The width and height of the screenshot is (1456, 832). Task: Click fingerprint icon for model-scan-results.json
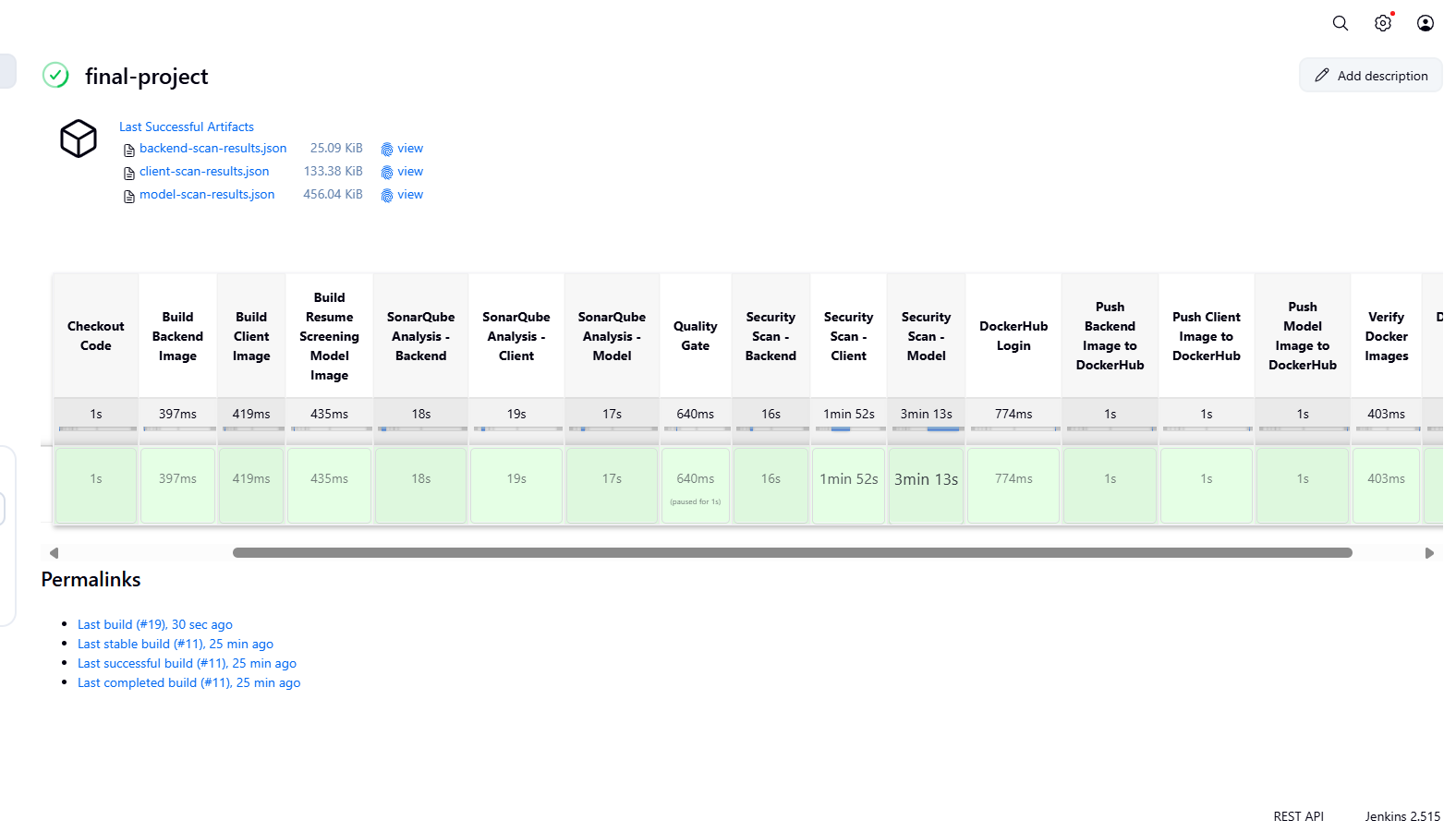[387, 195]
